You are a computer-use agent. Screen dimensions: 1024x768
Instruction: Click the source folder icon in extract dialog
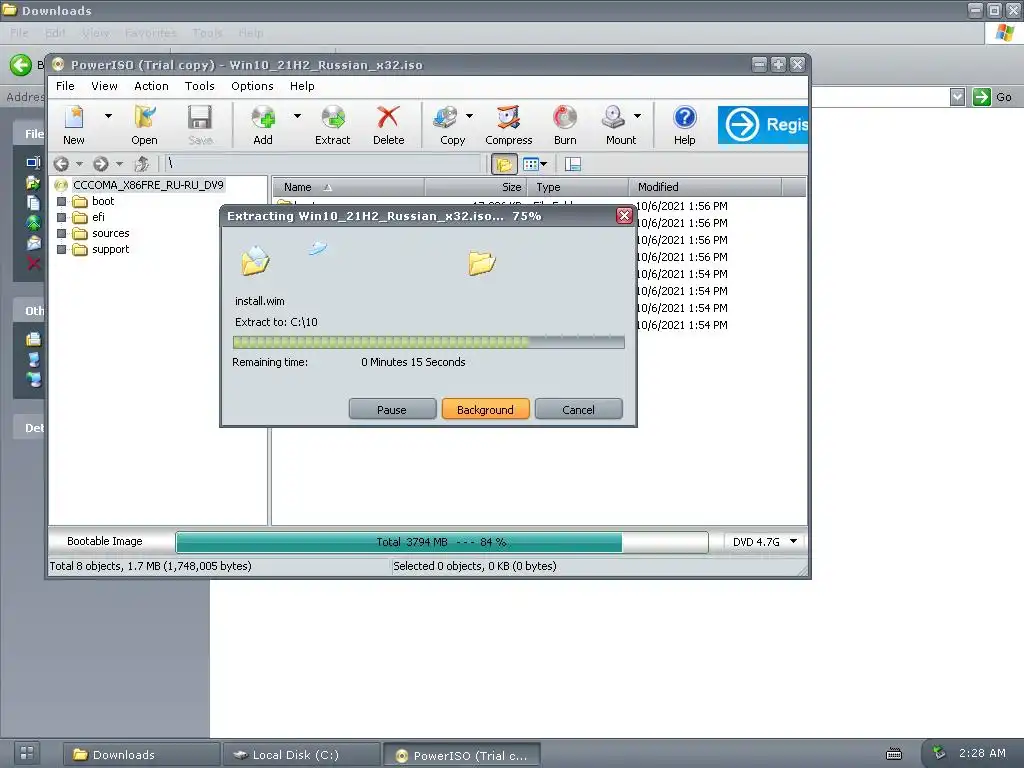coord(255,260)
